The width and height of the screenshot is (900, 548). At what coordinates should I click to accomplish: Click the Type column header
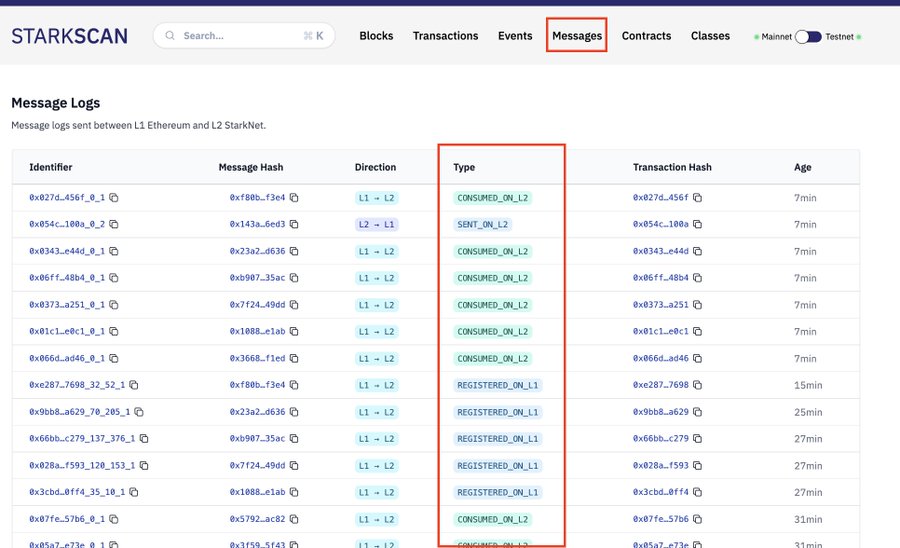[x=464, y=167]
